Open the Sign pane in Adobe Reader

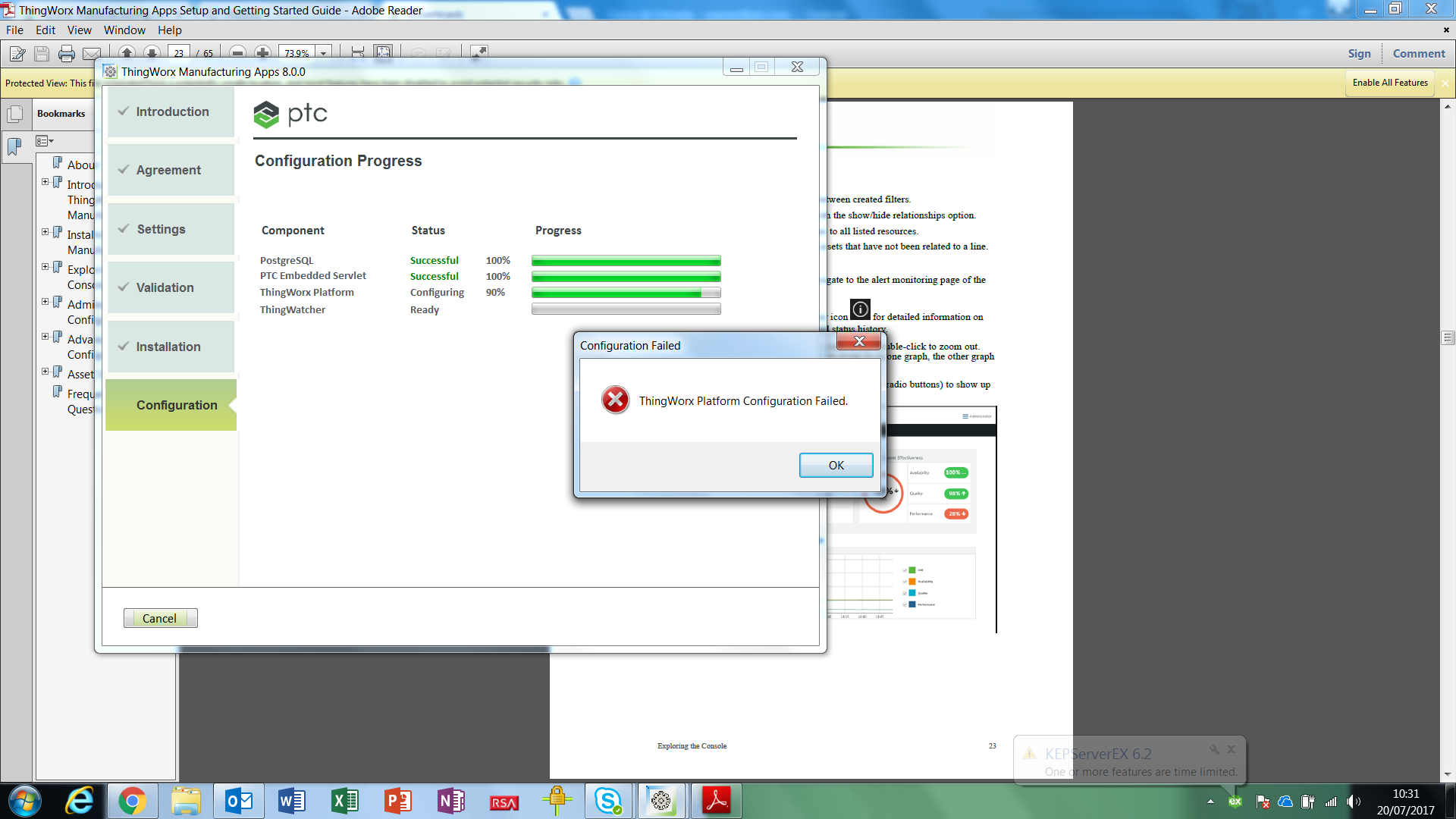coord(1359,54)
